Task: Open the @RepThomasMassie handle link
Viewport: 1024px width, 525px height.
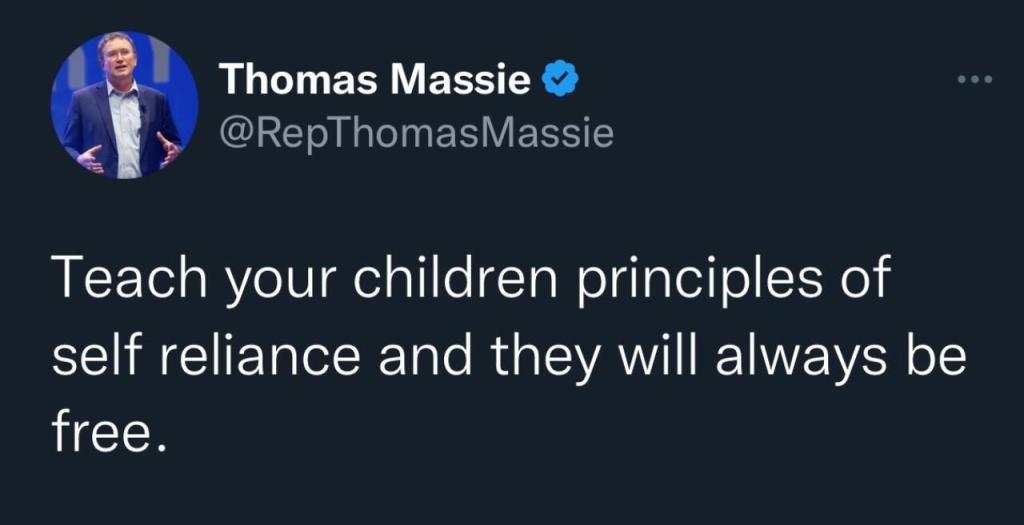Action: point(415,131)
